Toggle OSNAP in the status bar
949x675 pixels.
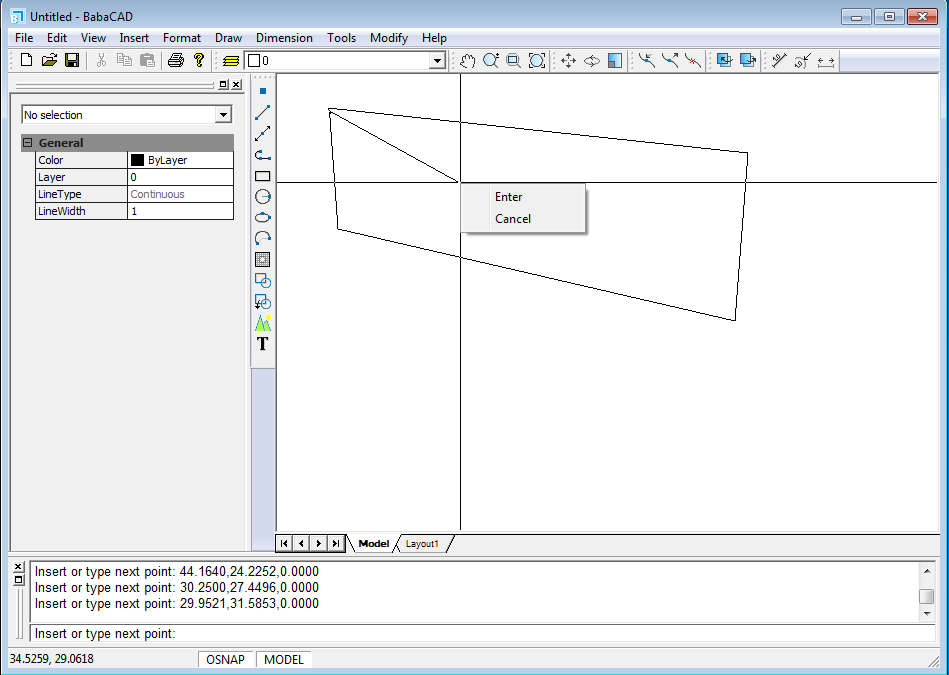(x=226, y=660)
